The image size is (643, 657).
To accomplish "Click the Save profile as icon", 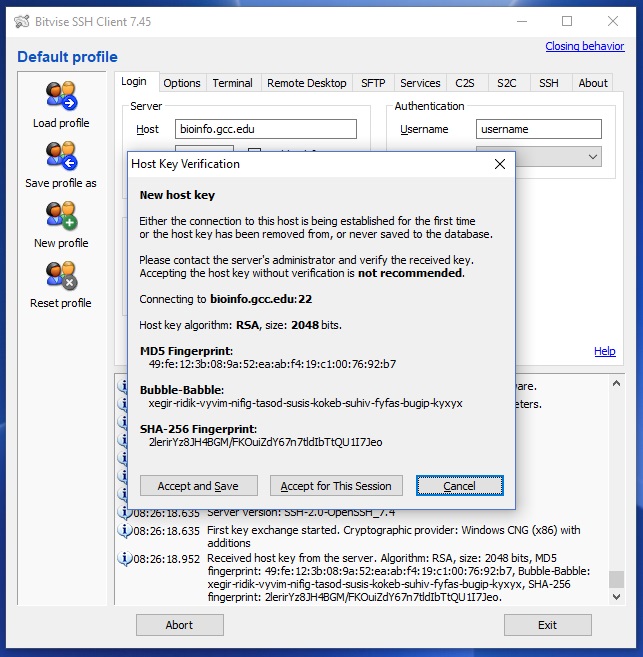I will coord(61,156).
